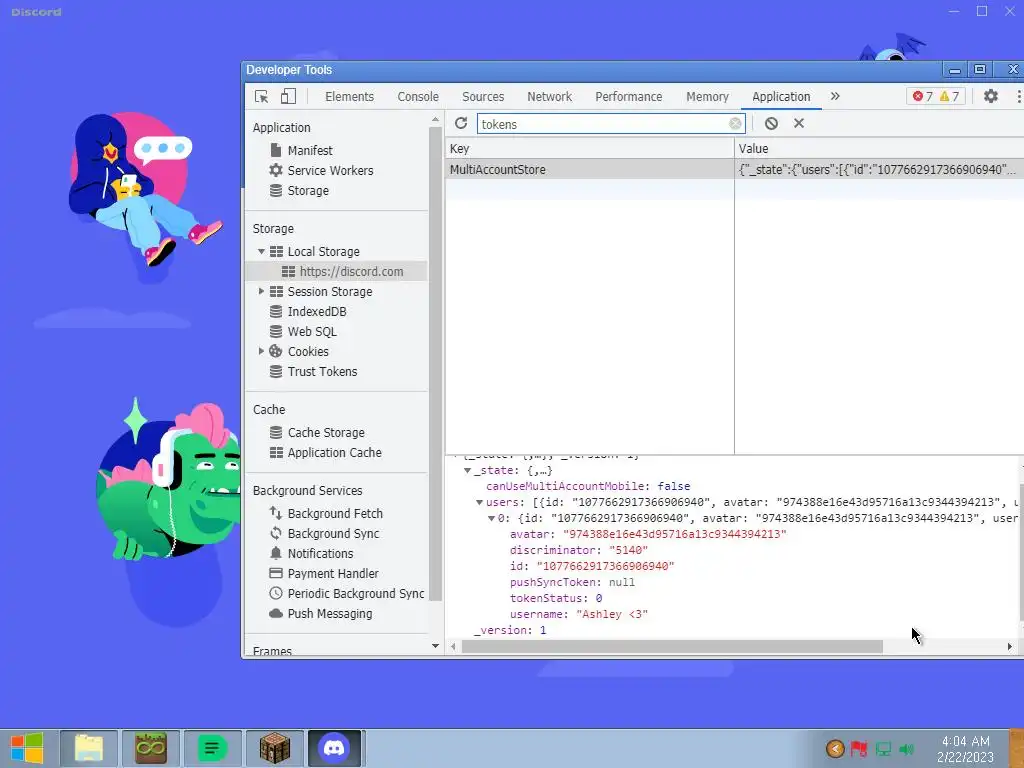Collapse the Local Storage tree node

[x=261, y=251]
